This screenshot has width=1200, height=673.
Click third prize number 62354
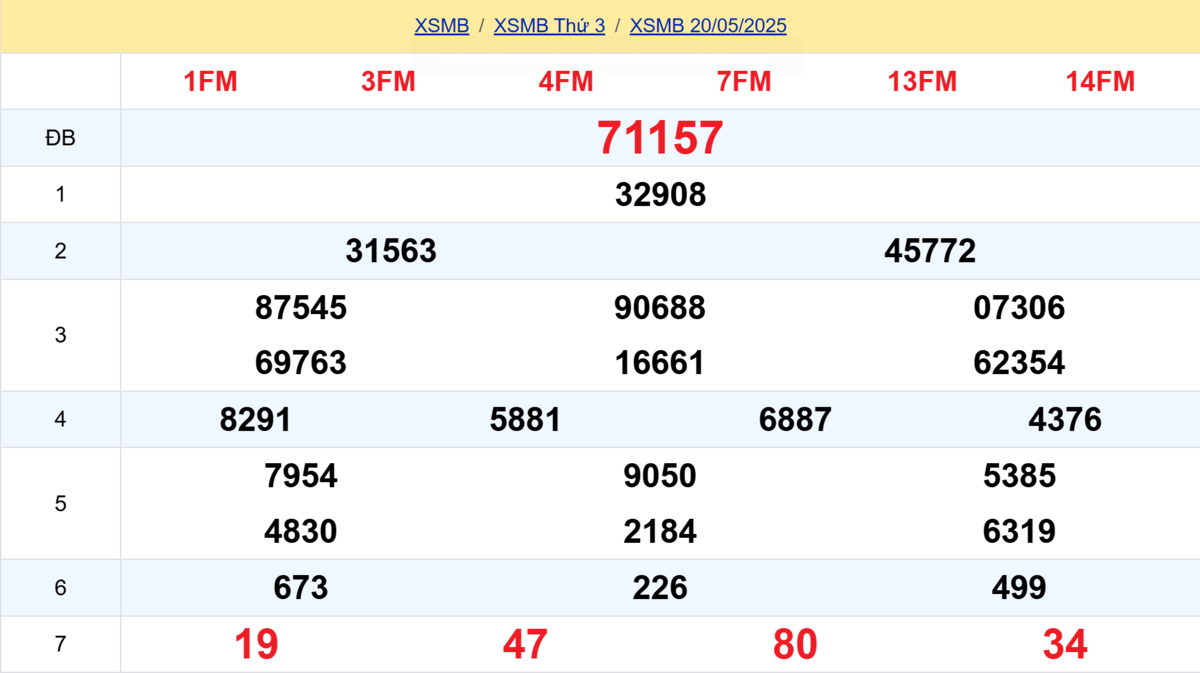pyautogui.click(x=1019, y=363)
